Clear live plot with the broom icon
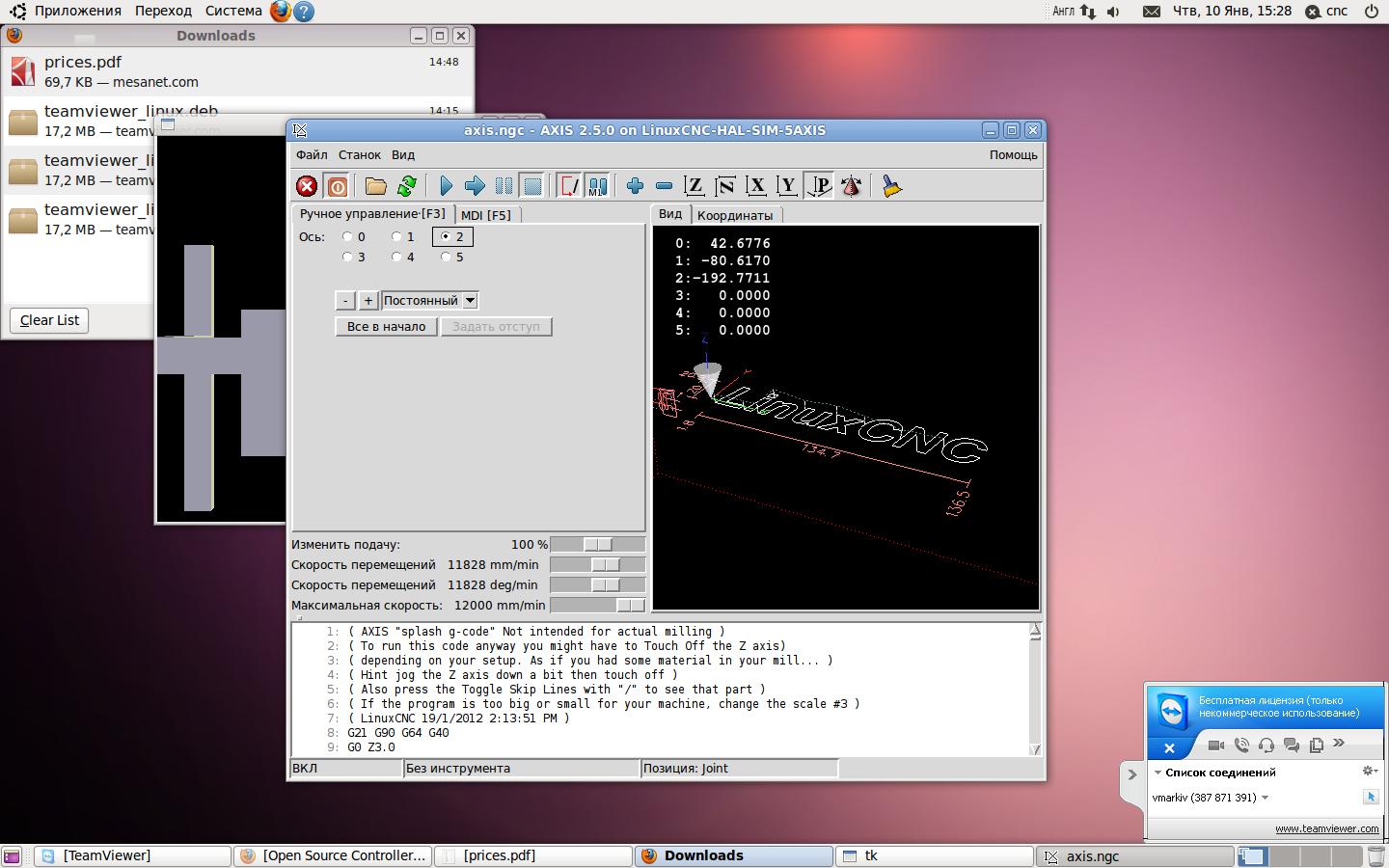Viewport: 1389px width, 868px height. [x=891, y=186]
